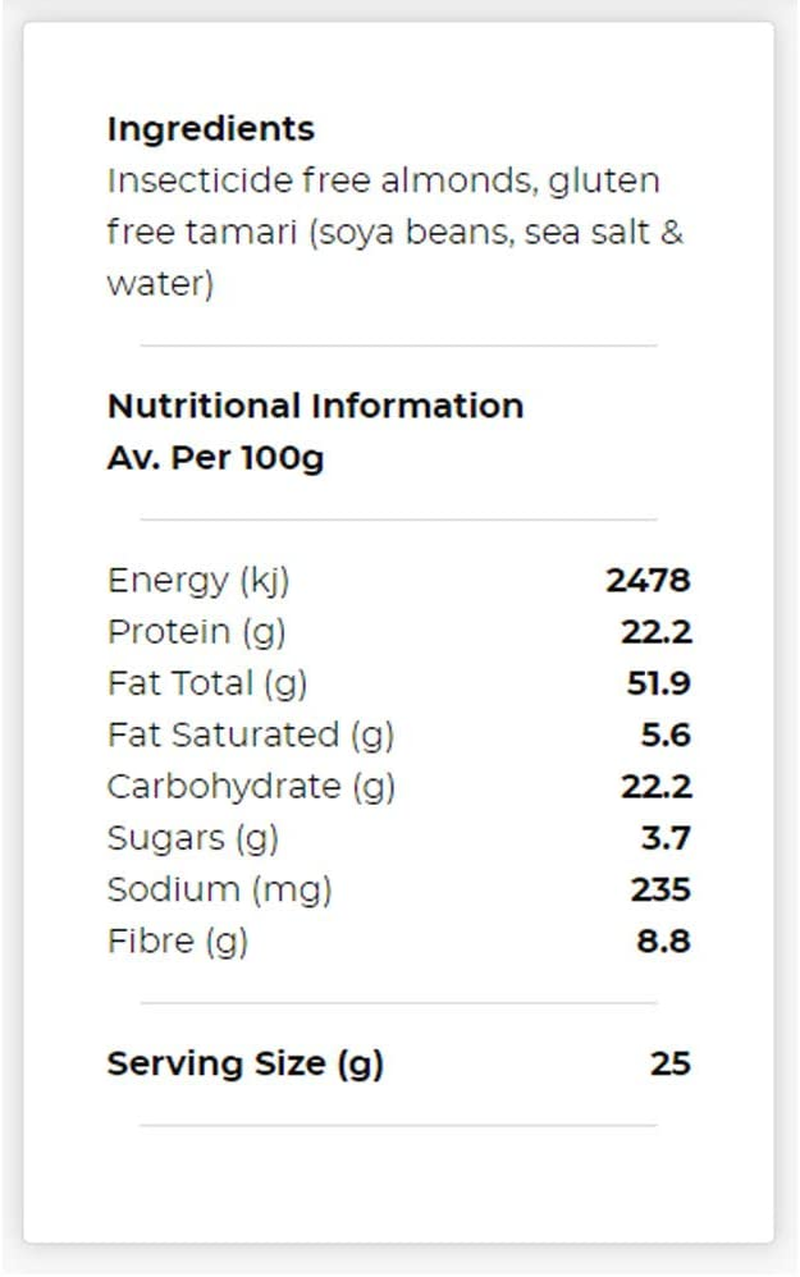800x1277 pixels.
Task: Click the Sugars (g) label
Action: (192, 838)
